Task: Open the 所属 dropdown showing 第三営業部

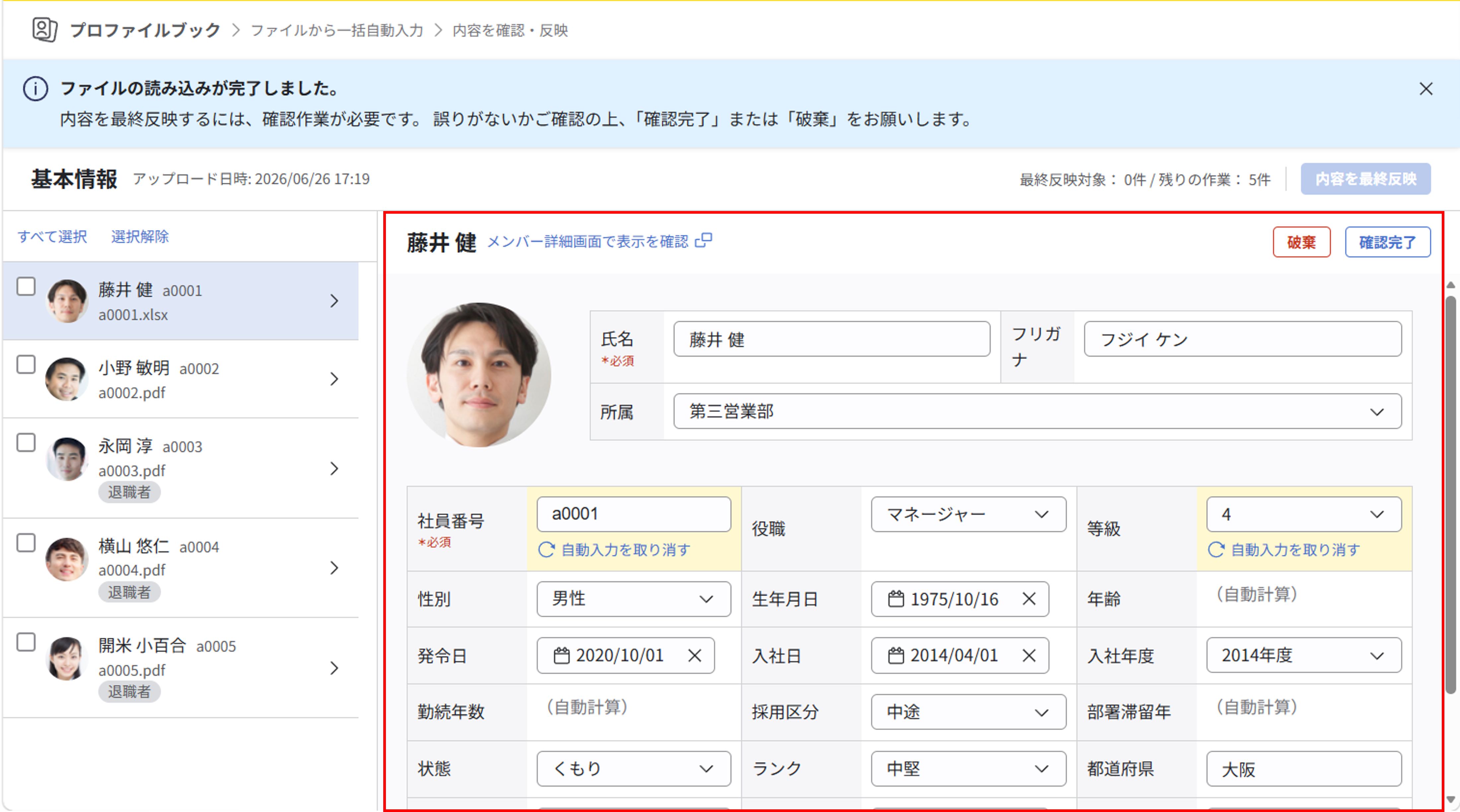Action: coord(1037,411)
